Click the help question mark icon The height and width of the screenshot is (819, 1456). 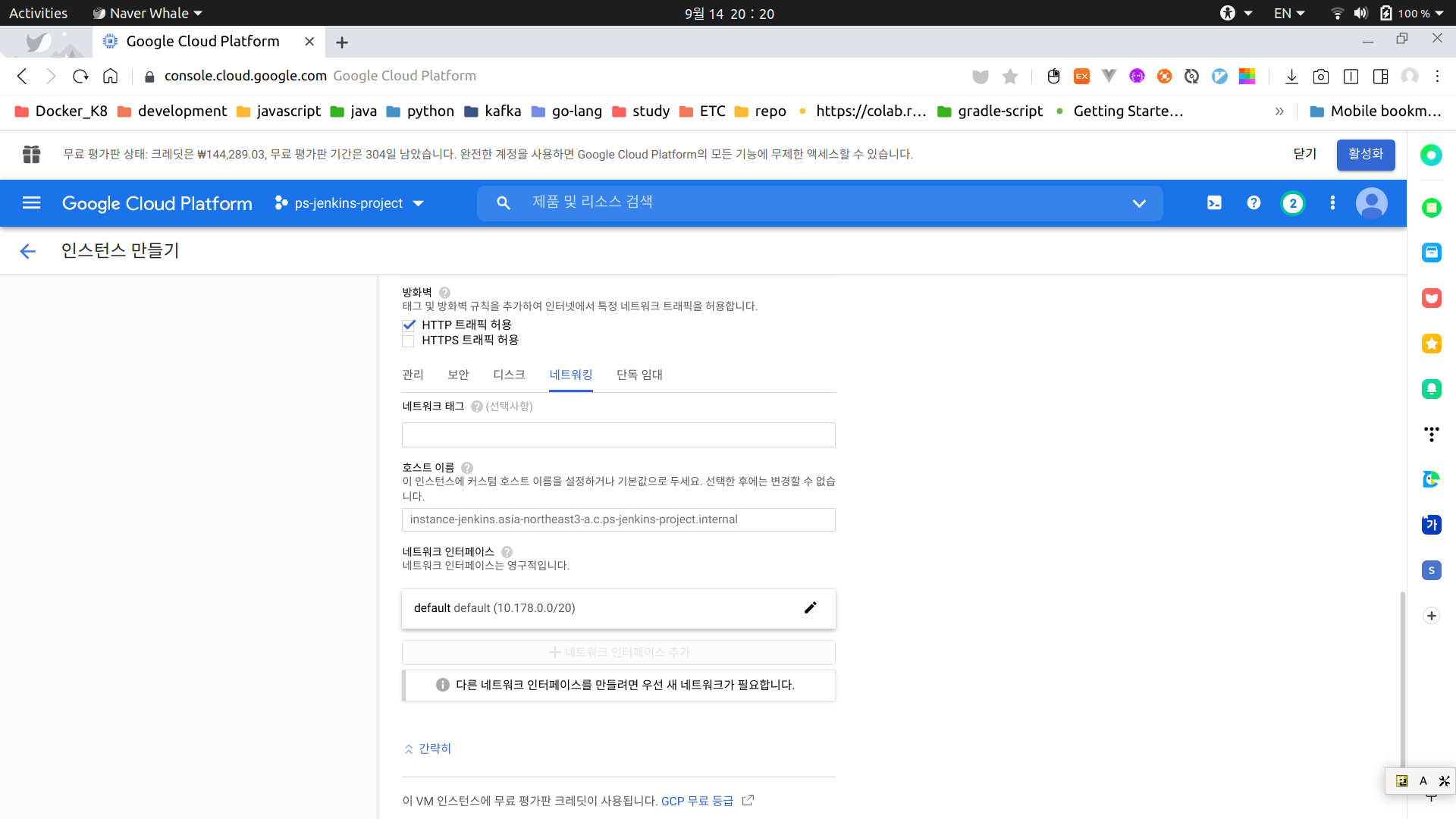point(1254,203)
